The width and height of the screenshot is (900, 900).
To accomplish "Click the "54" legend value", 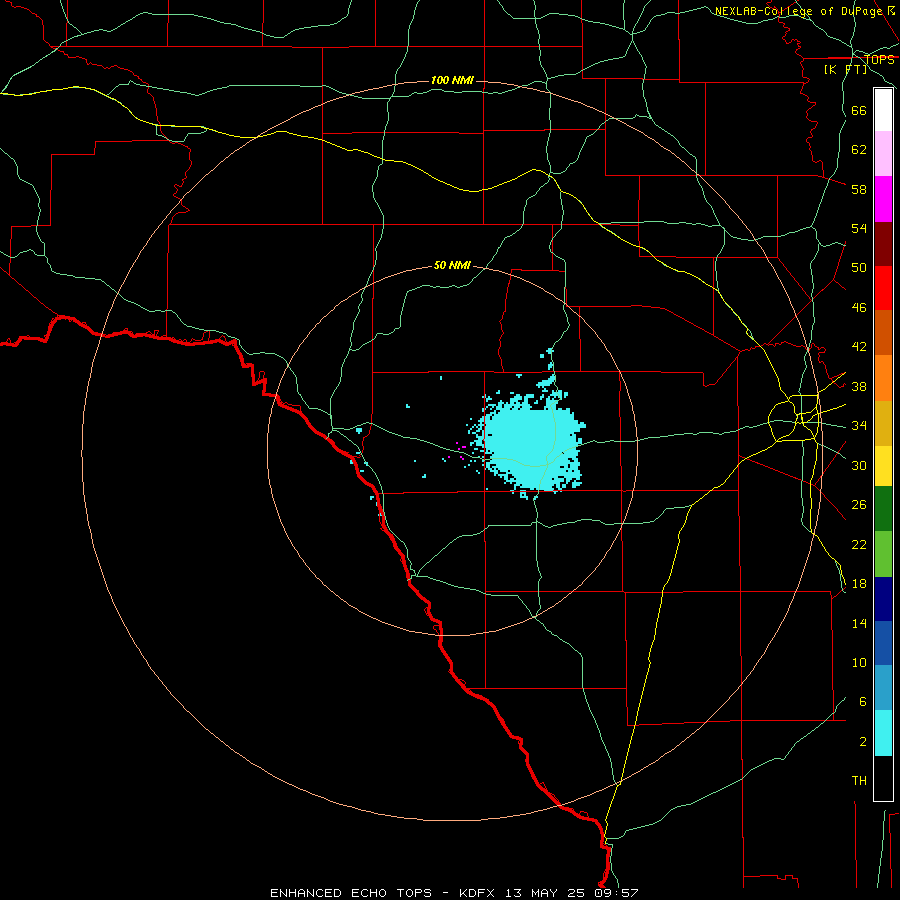I will 859,228.
